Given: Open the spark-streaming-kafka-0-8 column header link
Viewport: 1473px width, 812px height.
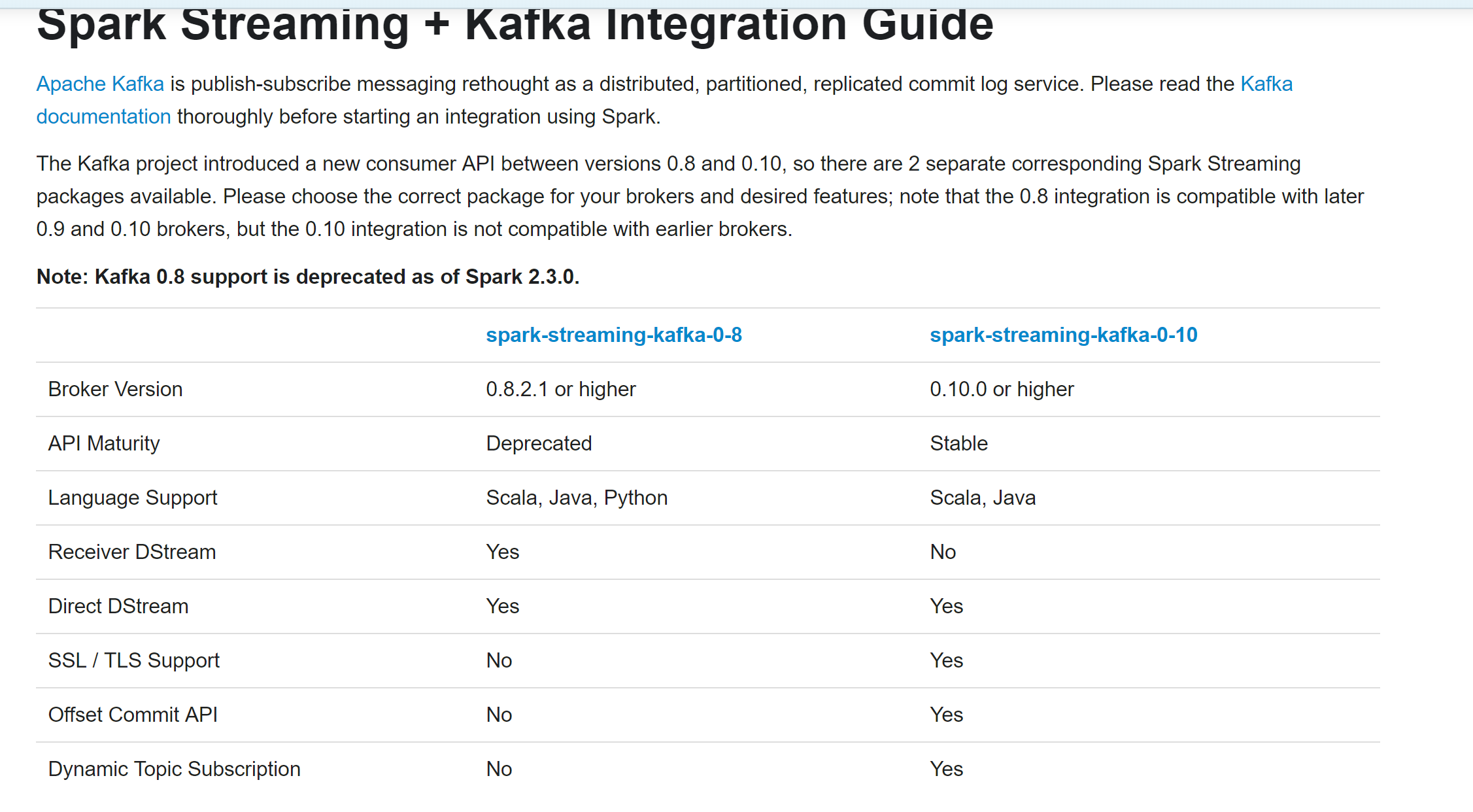Looking at the screenshot, I should pos(614,335).
